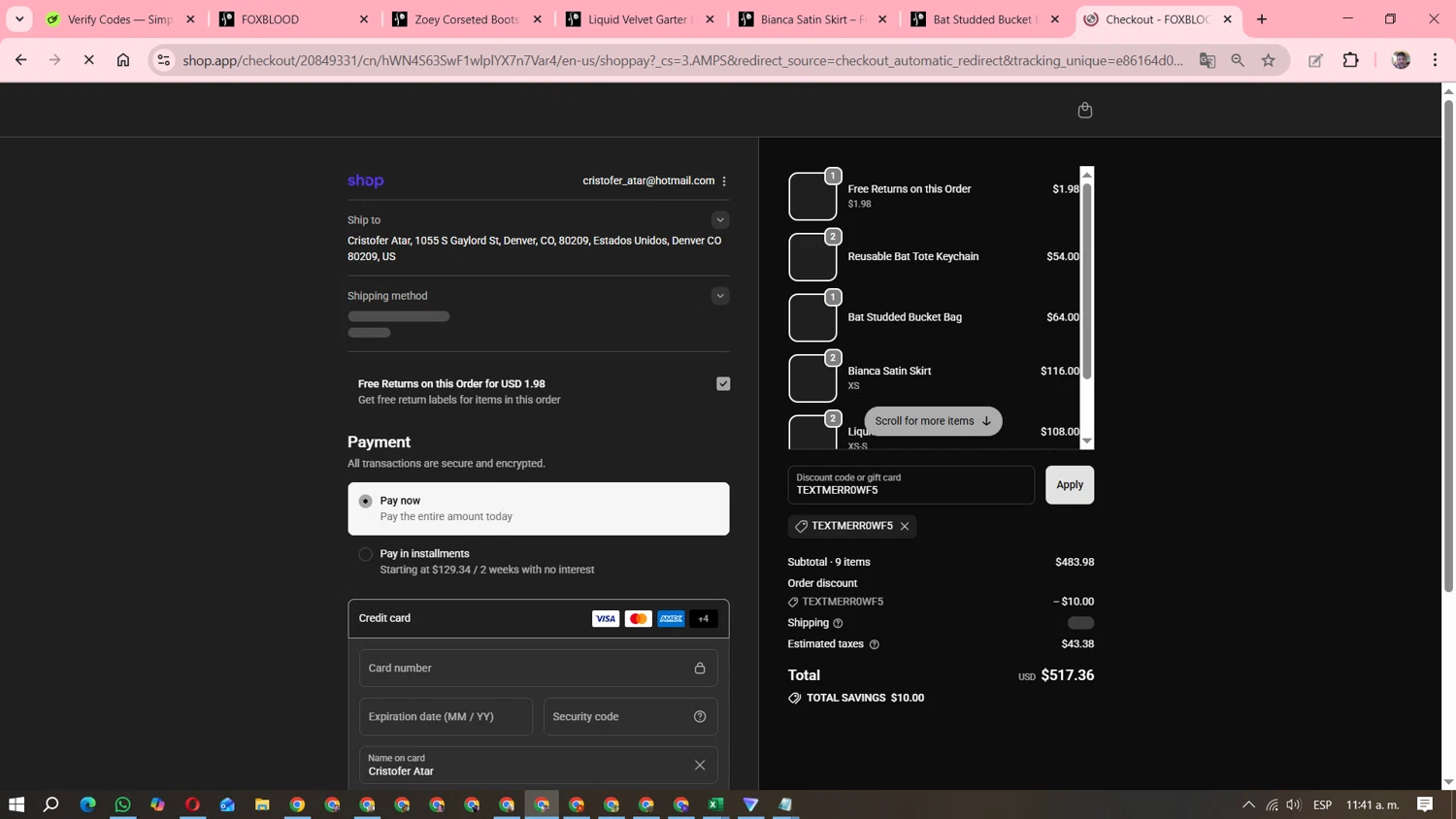Switch to the Verify Codes tab
This screenshot has width=1456, height=819.
point(121,19)
